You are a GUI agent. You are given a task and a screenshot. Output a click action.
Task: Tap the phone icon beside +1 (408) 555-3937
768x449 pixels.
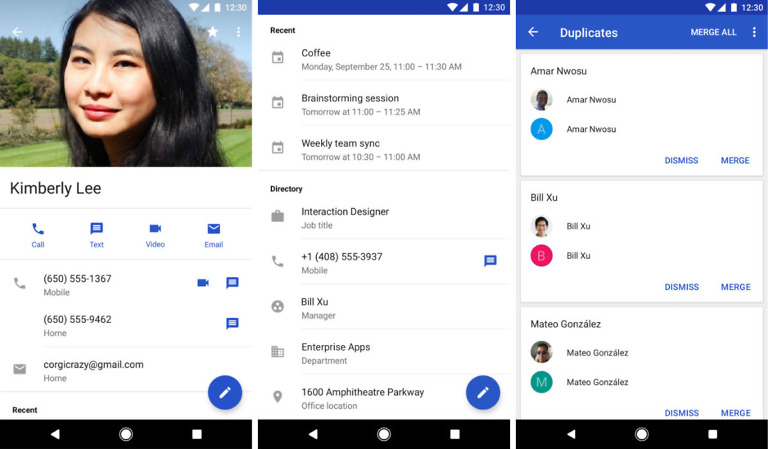pyautogui.click(x=278, y=261)
